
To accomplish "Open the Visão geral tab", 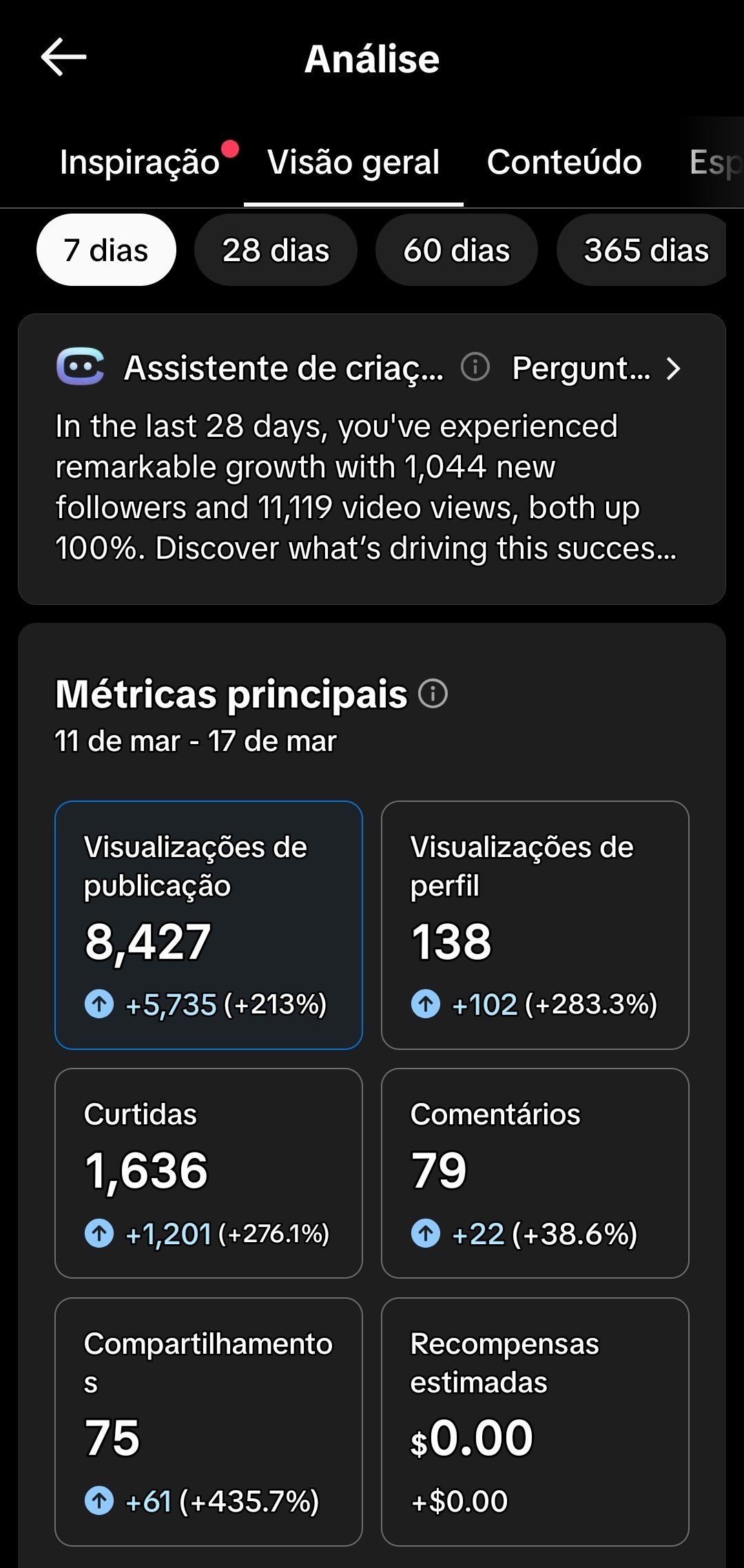I will pyautogui.click(x=353, y=163).
